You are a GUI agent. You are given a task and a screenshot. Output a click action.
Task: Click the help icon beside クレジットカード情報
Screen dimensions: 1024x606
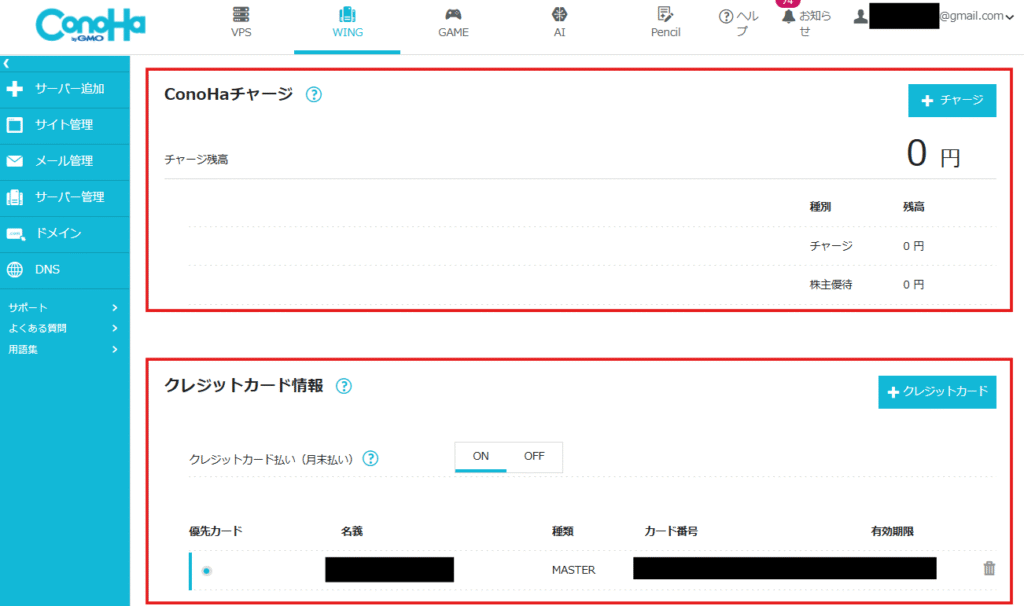coord(344,386)
